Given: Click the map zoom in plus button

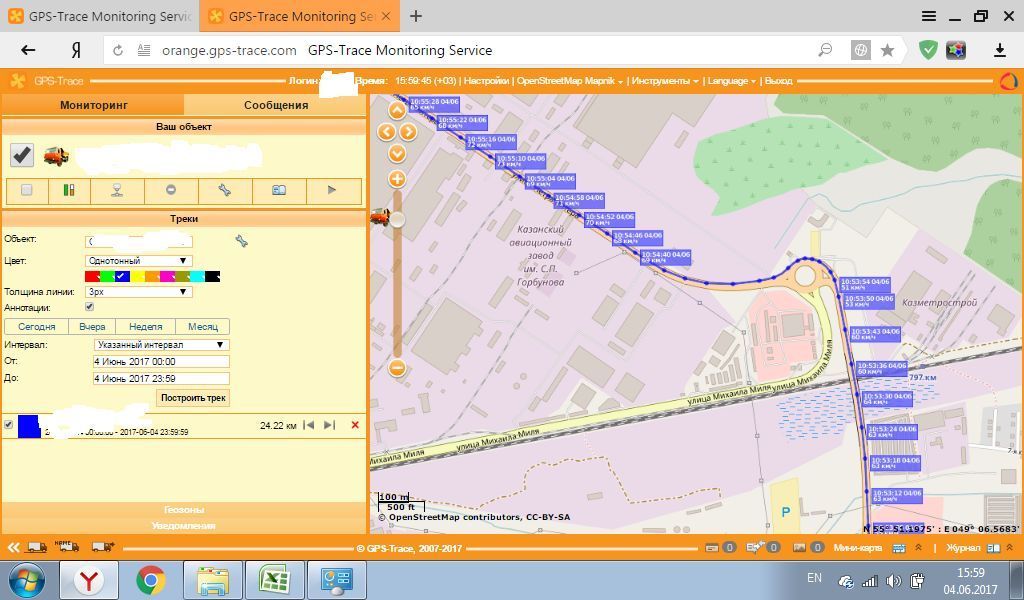Looking at the screenshot, I should (397, 179).
